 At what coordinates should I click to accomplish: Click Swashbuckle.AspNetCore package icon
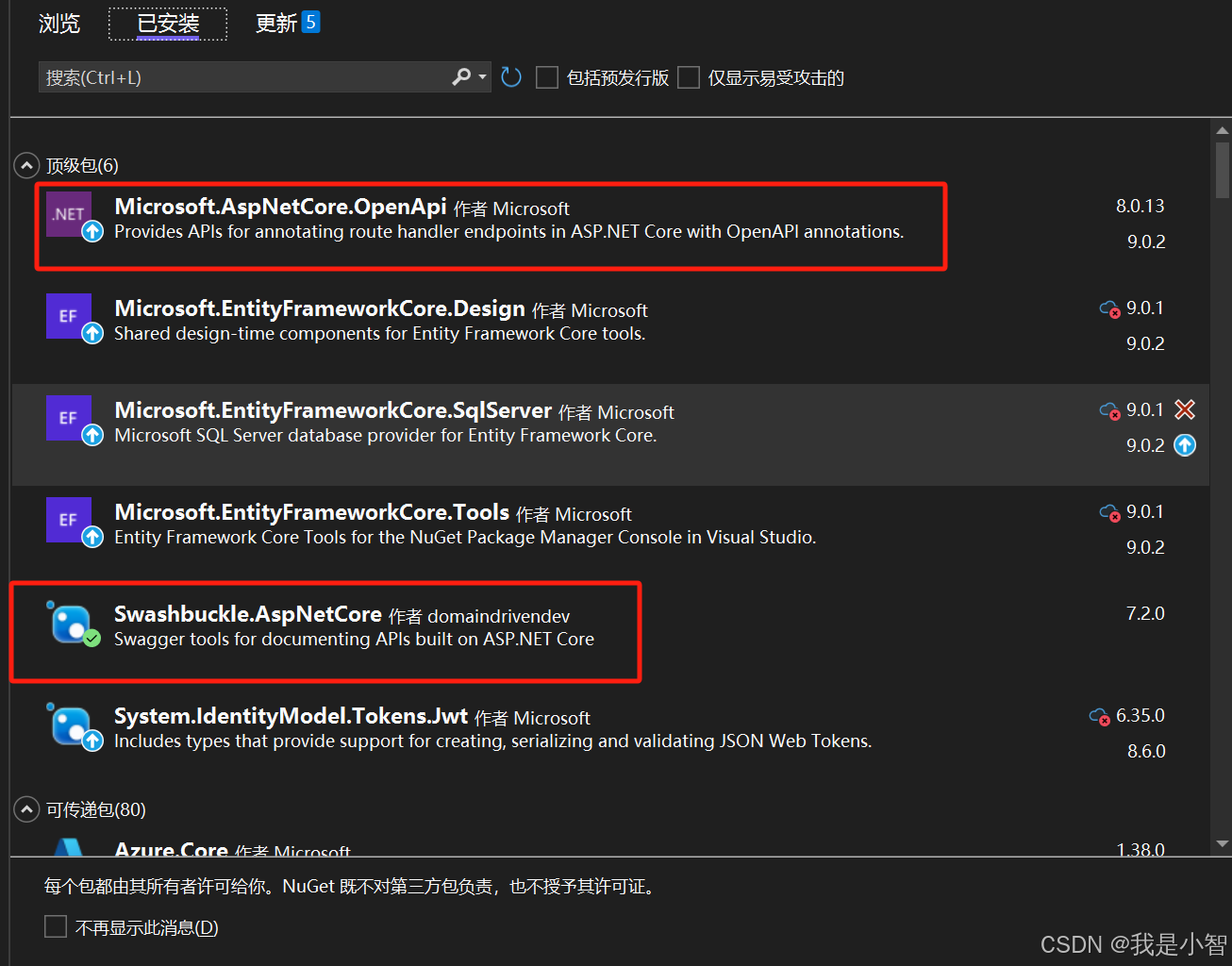(71, 623)
